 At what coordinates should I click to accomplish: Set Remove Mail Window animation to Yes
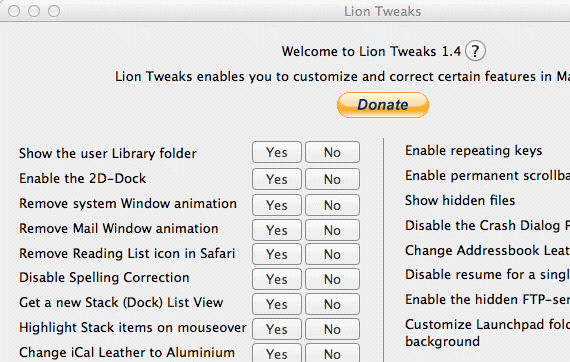277,230
